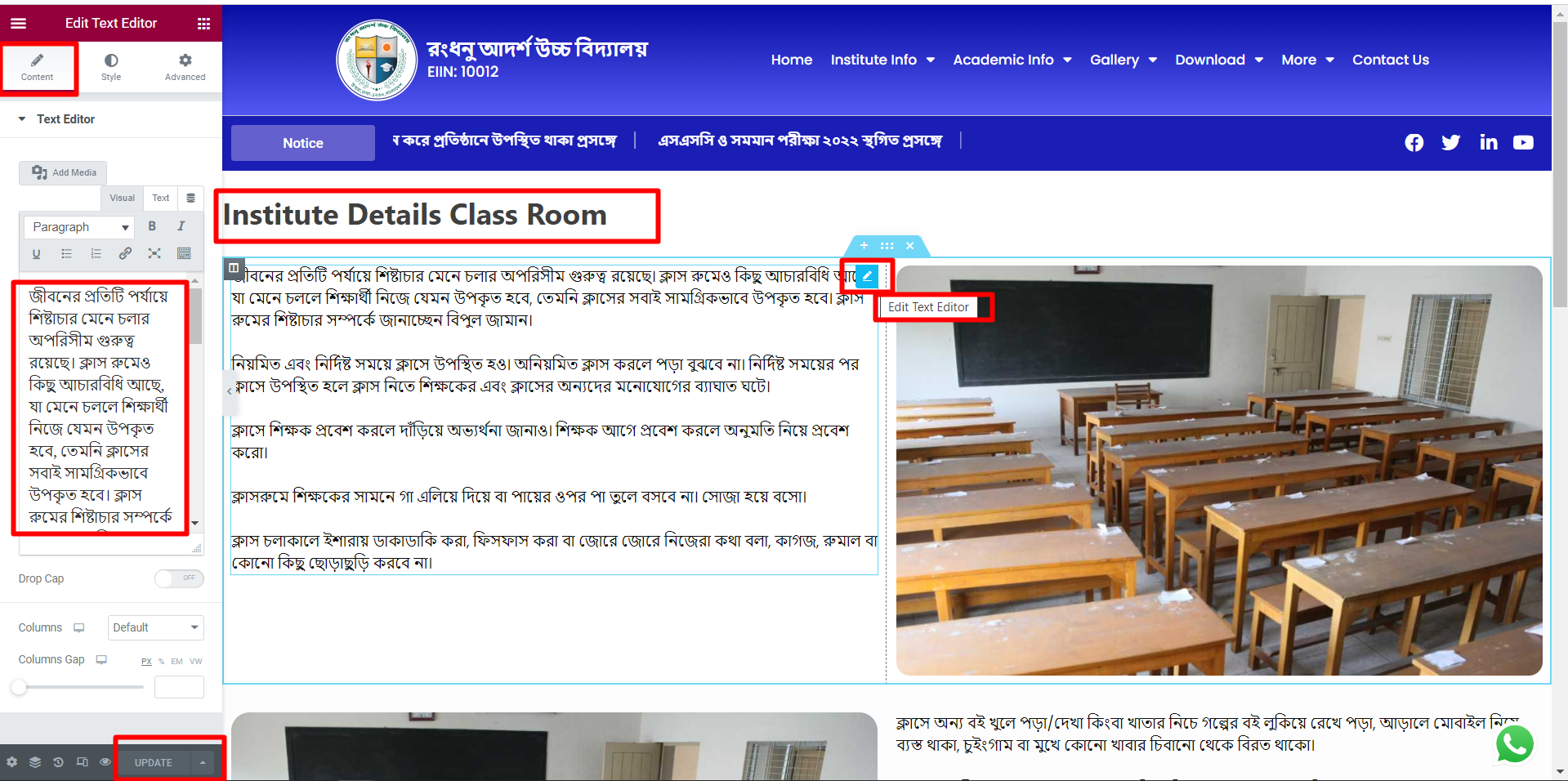Viewport: 1568px width, 781px height.
Task: Click the Add Media button
Action: click(63, 172)
